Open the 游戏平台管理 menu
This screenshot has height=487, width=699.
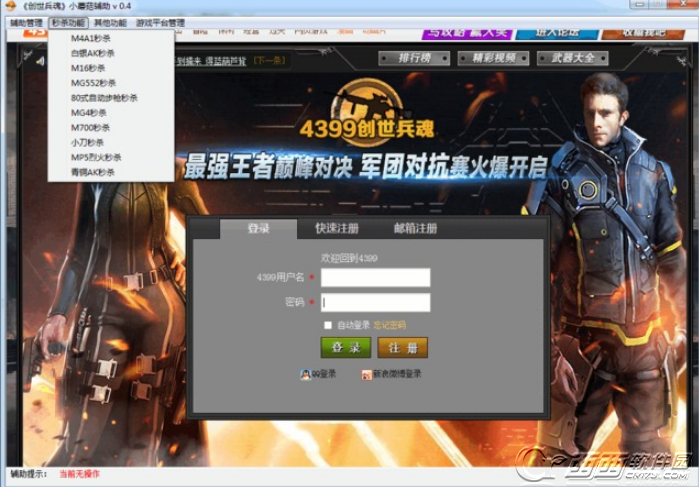(160, 23)
